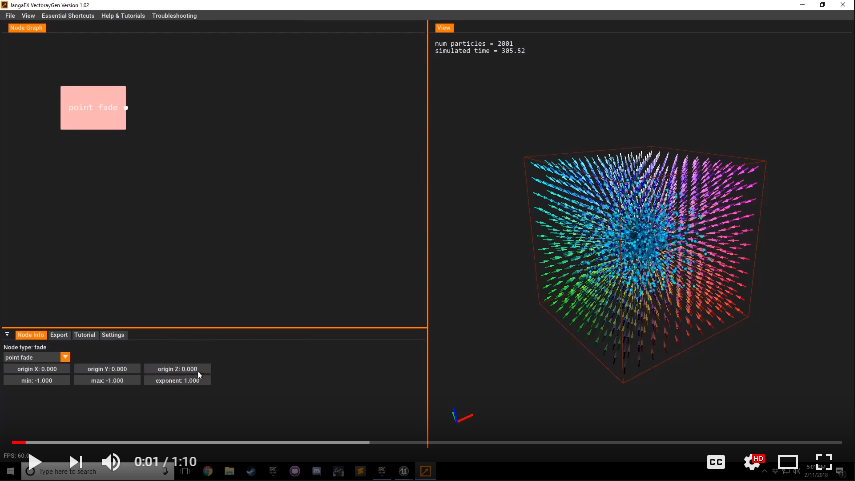Select the point fade node
Screen dimensions: 855x481
point(93,108)
